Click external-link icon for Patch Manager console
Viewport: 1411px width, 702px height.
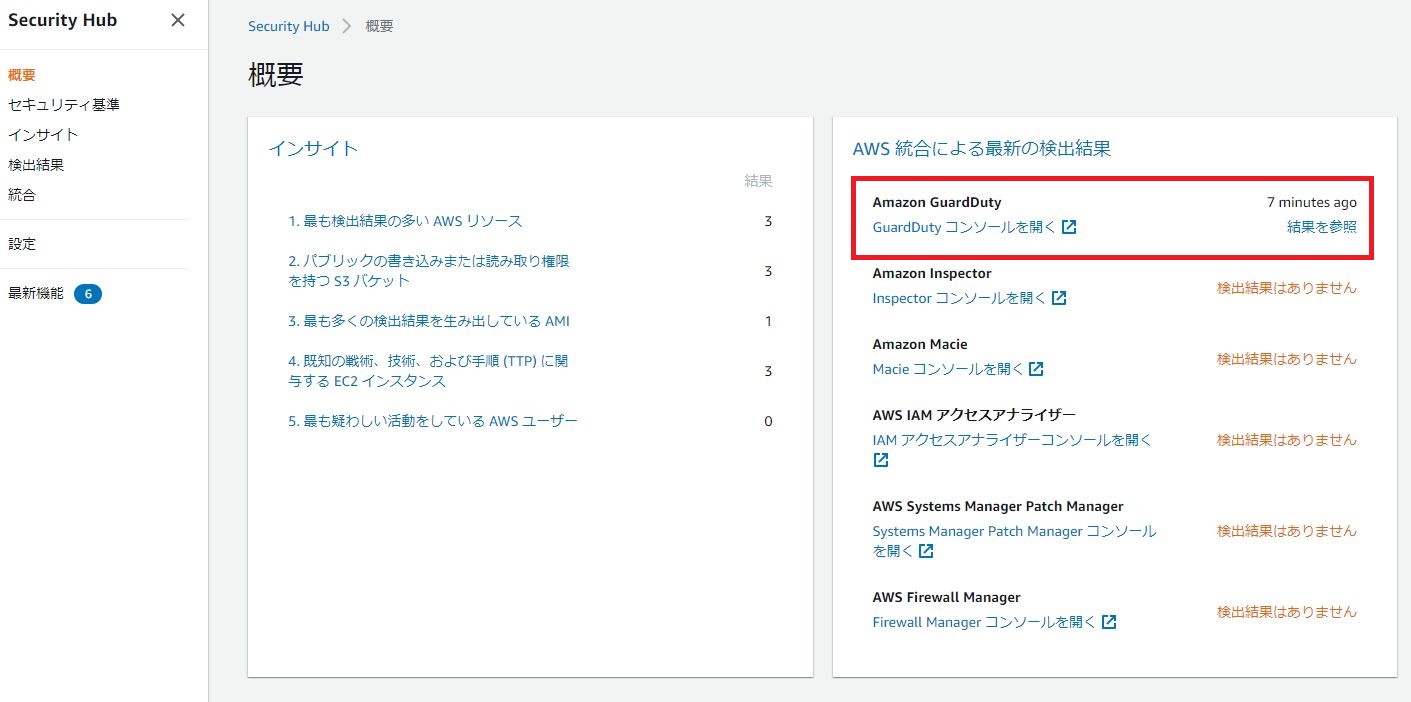click(927, 551)
